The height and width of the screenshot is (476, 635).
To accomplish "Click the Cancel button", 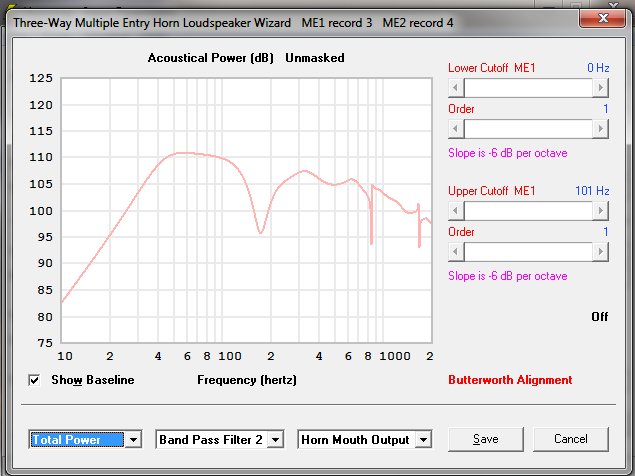I will click(571, 439).
